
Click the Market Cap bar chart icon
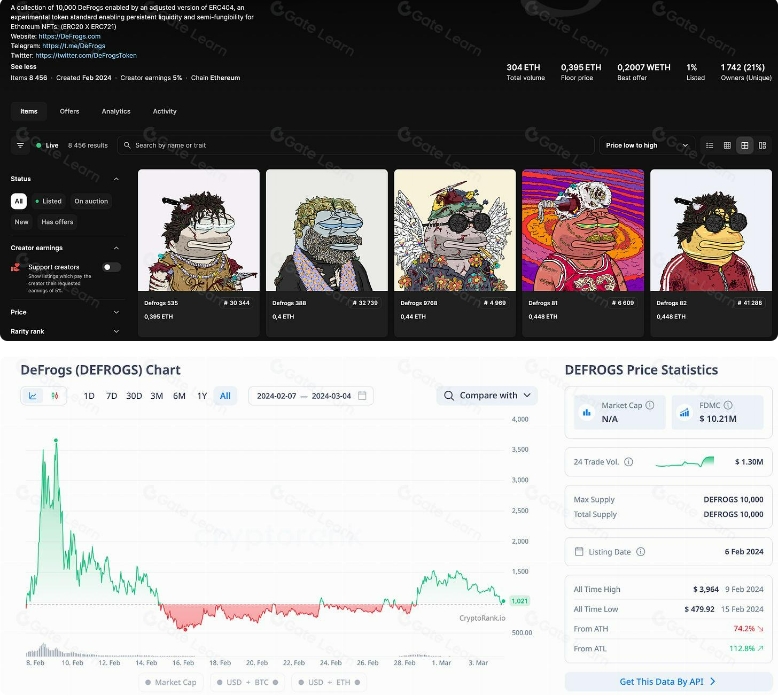587,412
